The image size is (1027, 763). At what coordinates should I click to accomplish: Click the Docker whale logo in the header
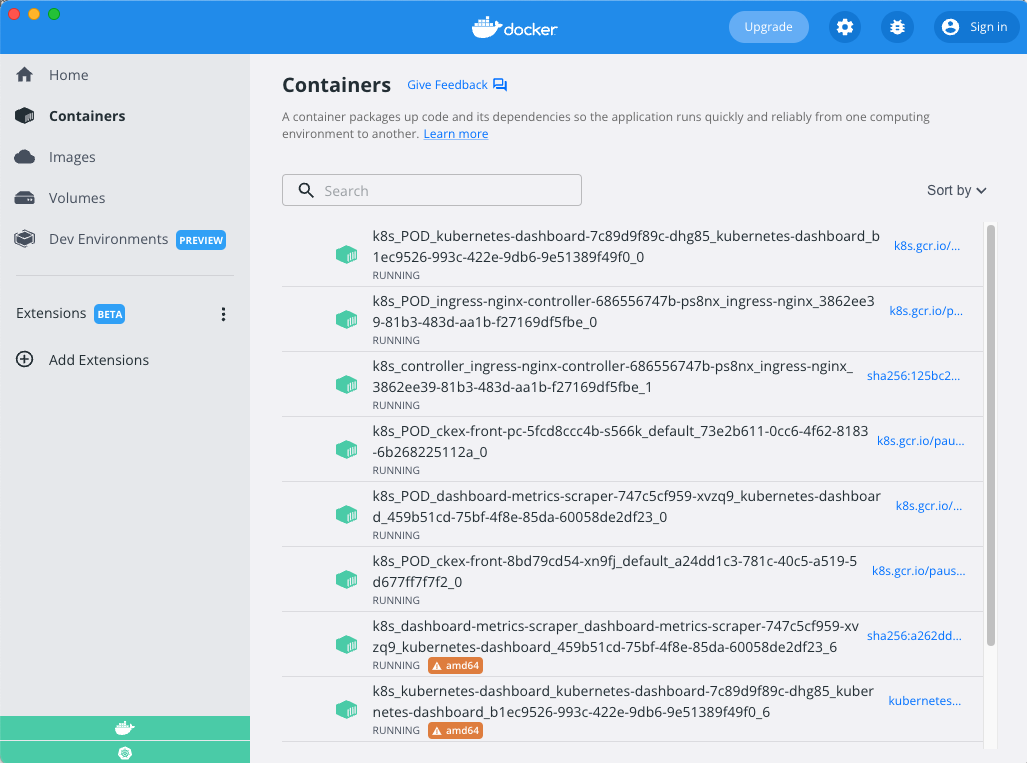tap(514, 27)
